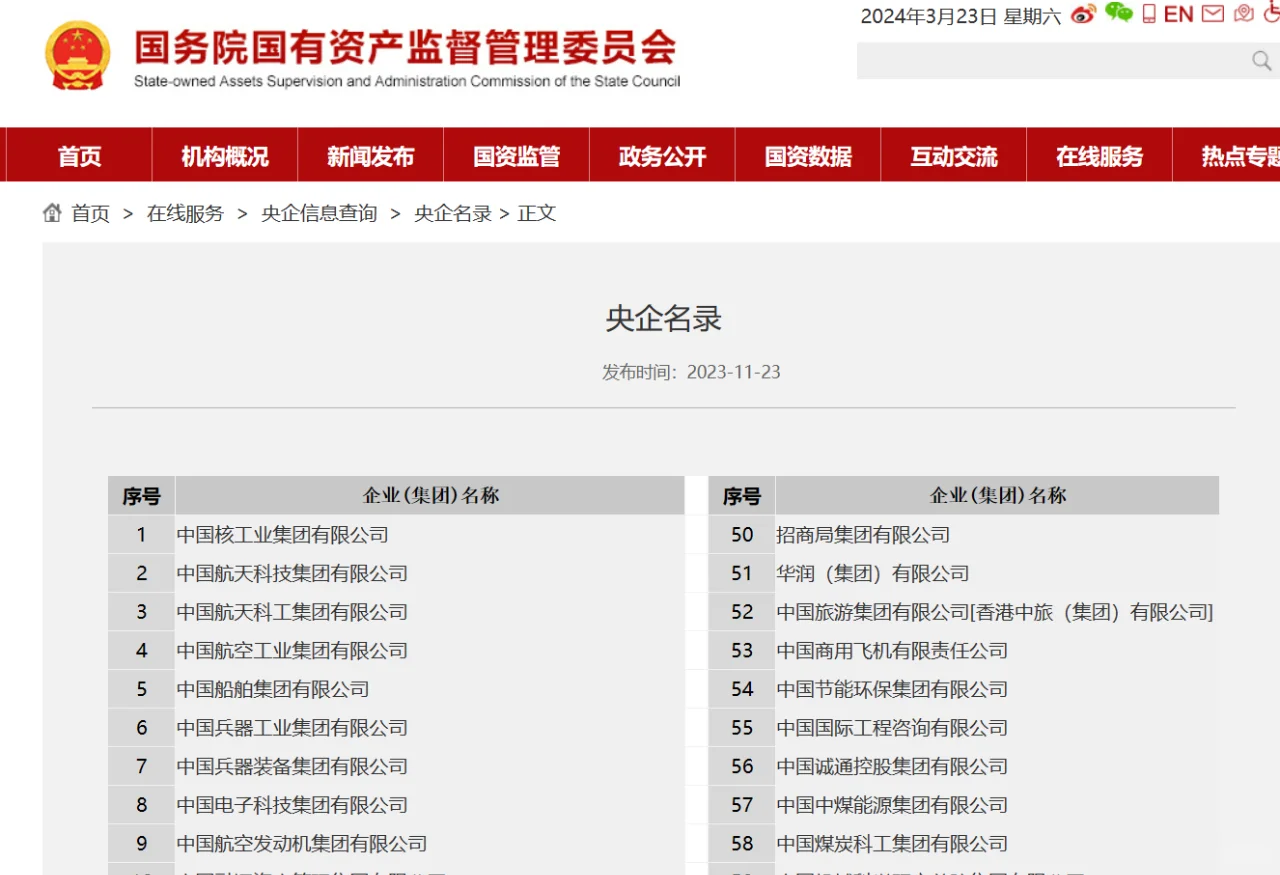Screen dimensions: 1280x875
Task: Click the 序号 header above row 1
Action: point(142,495)
